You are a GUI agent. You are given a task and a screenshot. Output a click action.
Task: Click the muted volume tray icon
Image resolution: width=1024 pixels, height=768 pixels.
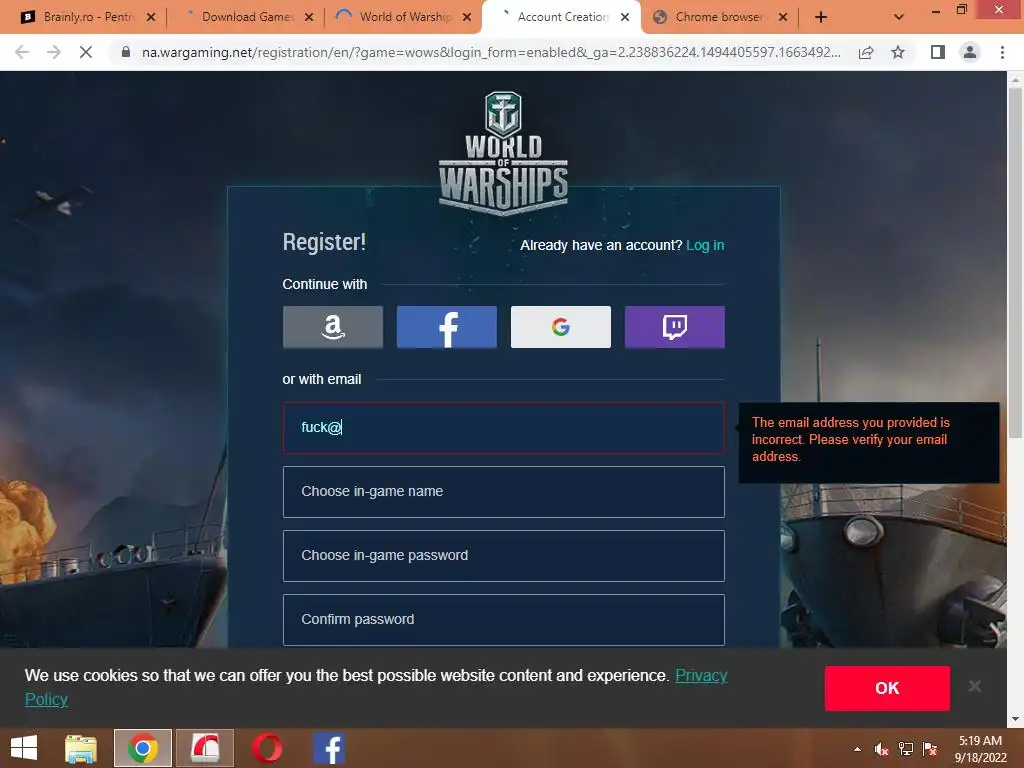[882, 749]
